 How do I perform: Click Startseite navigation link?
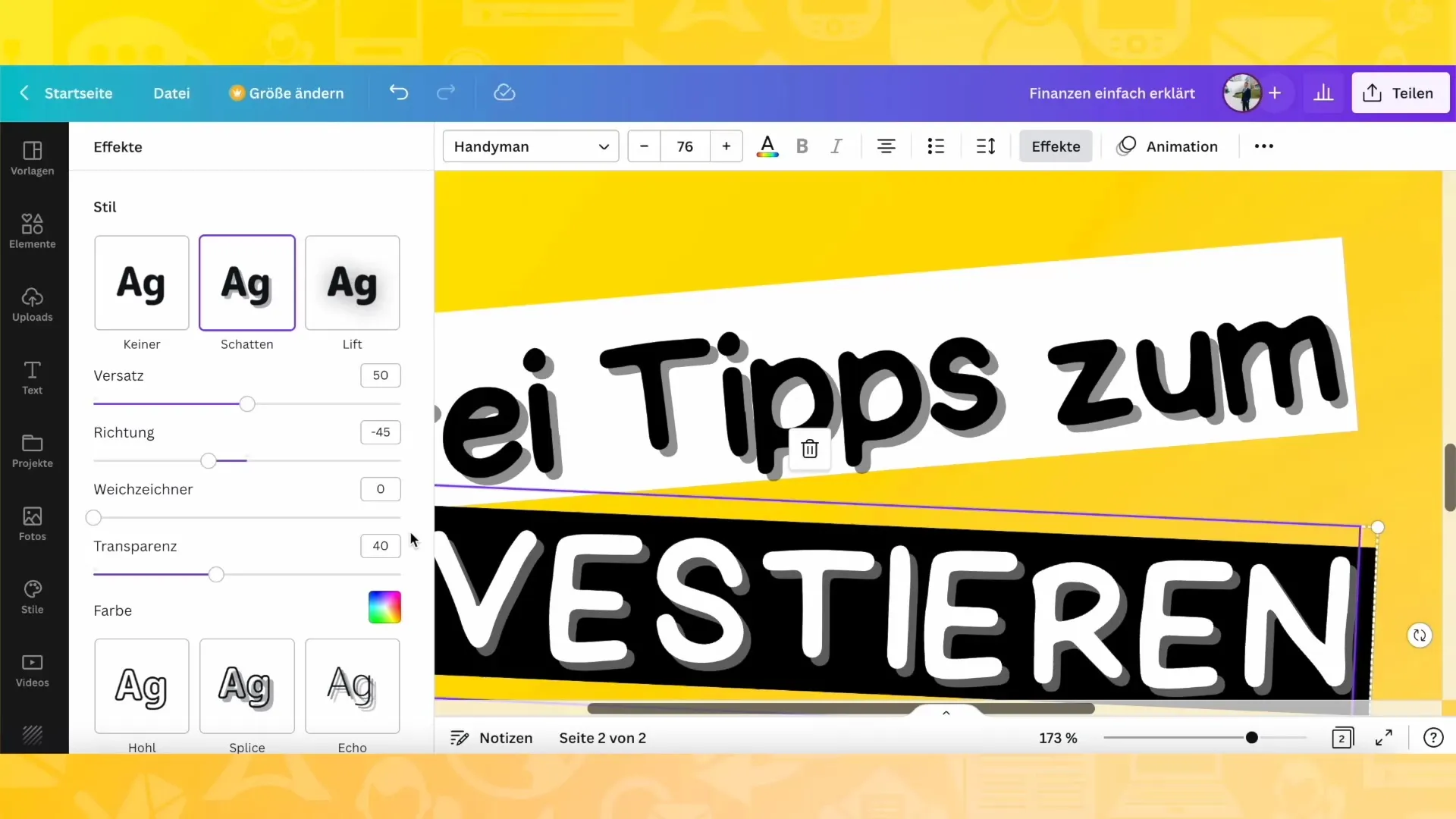tap(78, 93)
